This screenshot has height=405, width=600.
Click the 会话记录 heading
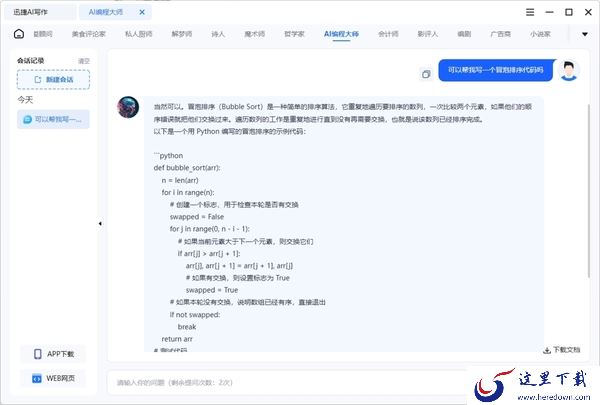click(31, 60)
